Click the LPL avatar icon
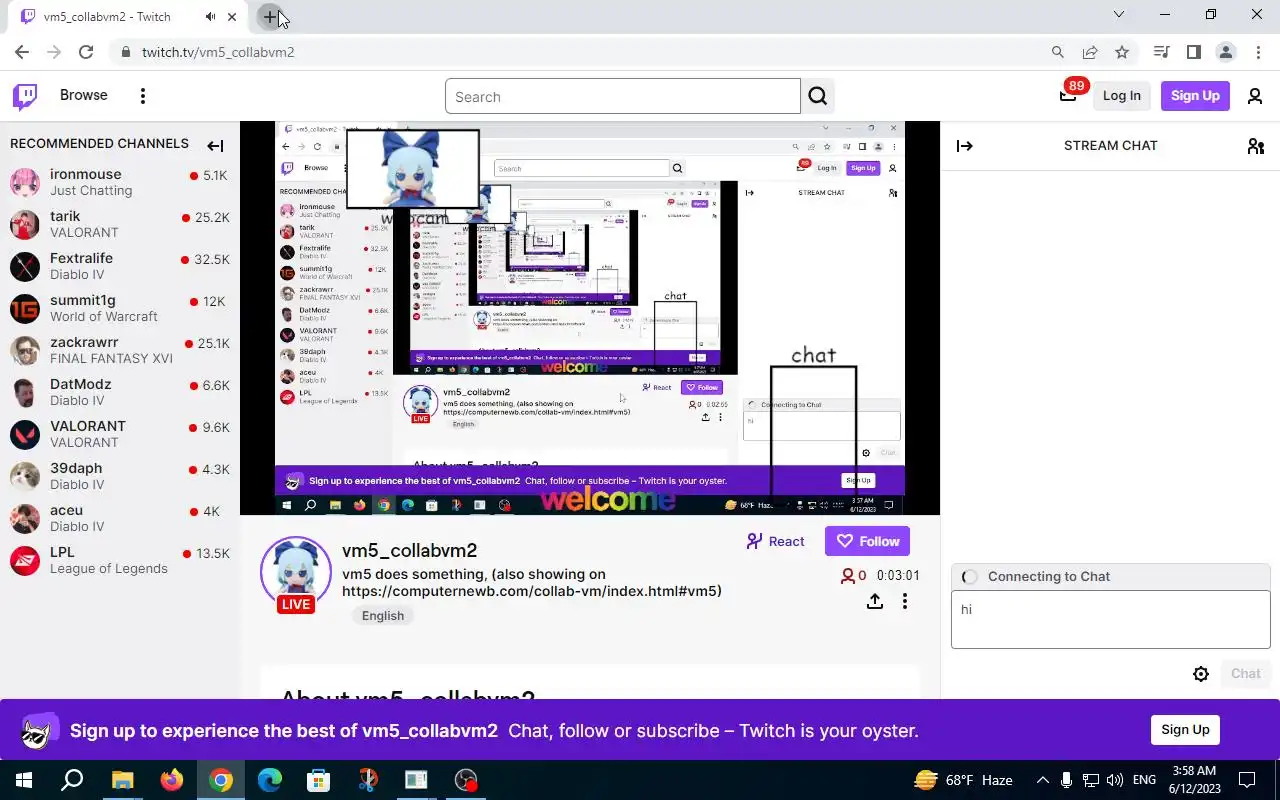The height and width of the screenshot is (800, 1280). [25, 561]
